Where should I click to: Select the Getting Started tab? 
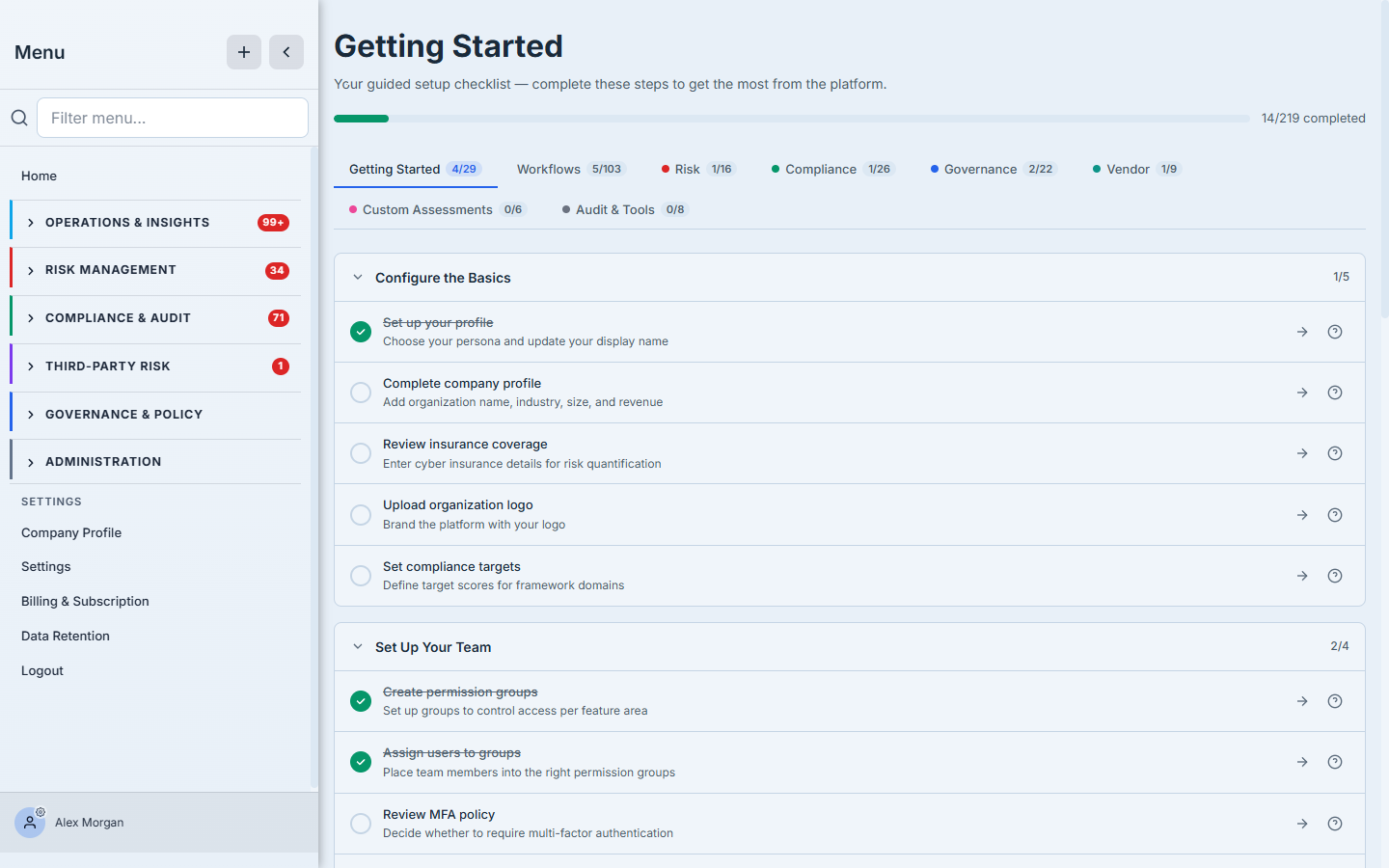pyautogui.click(x=416, y=169)
